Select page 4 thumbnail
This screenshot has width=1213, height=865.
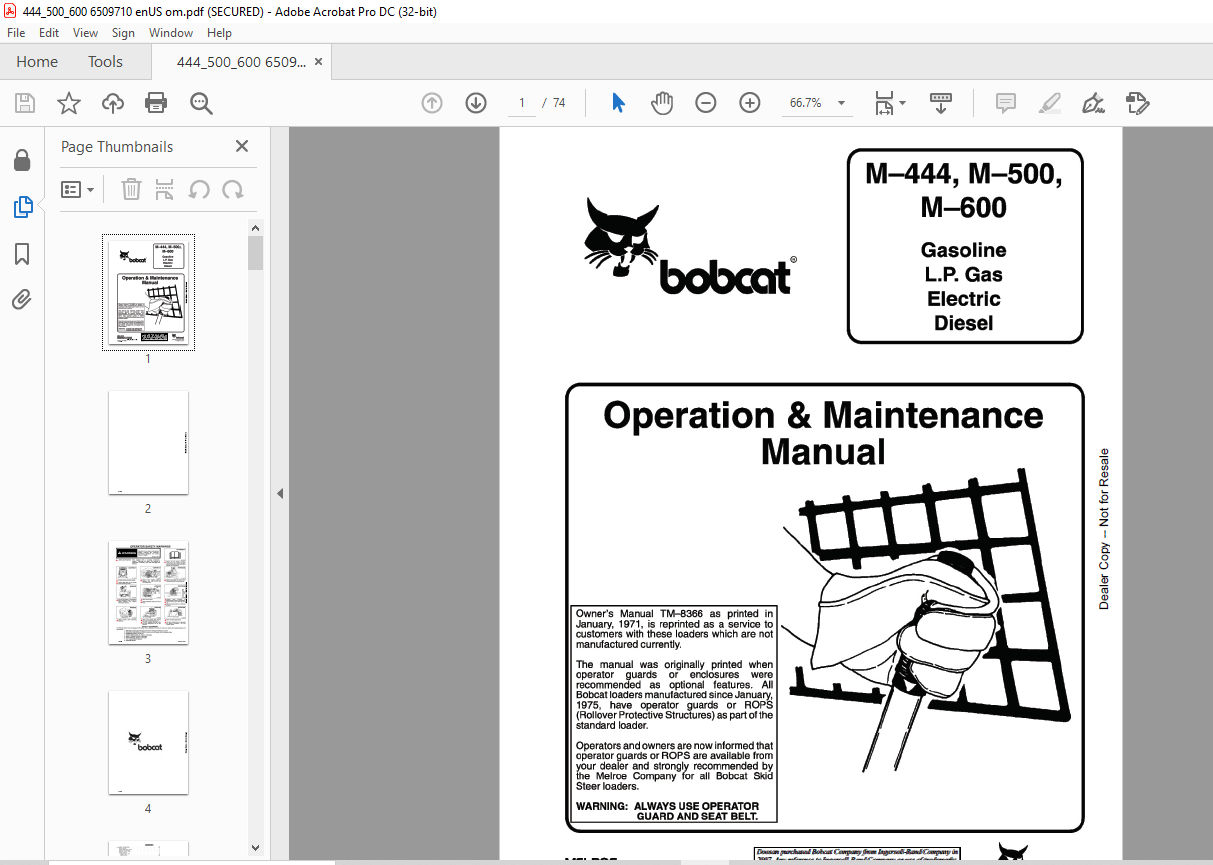pyautogui.click(x=148, y=743)
